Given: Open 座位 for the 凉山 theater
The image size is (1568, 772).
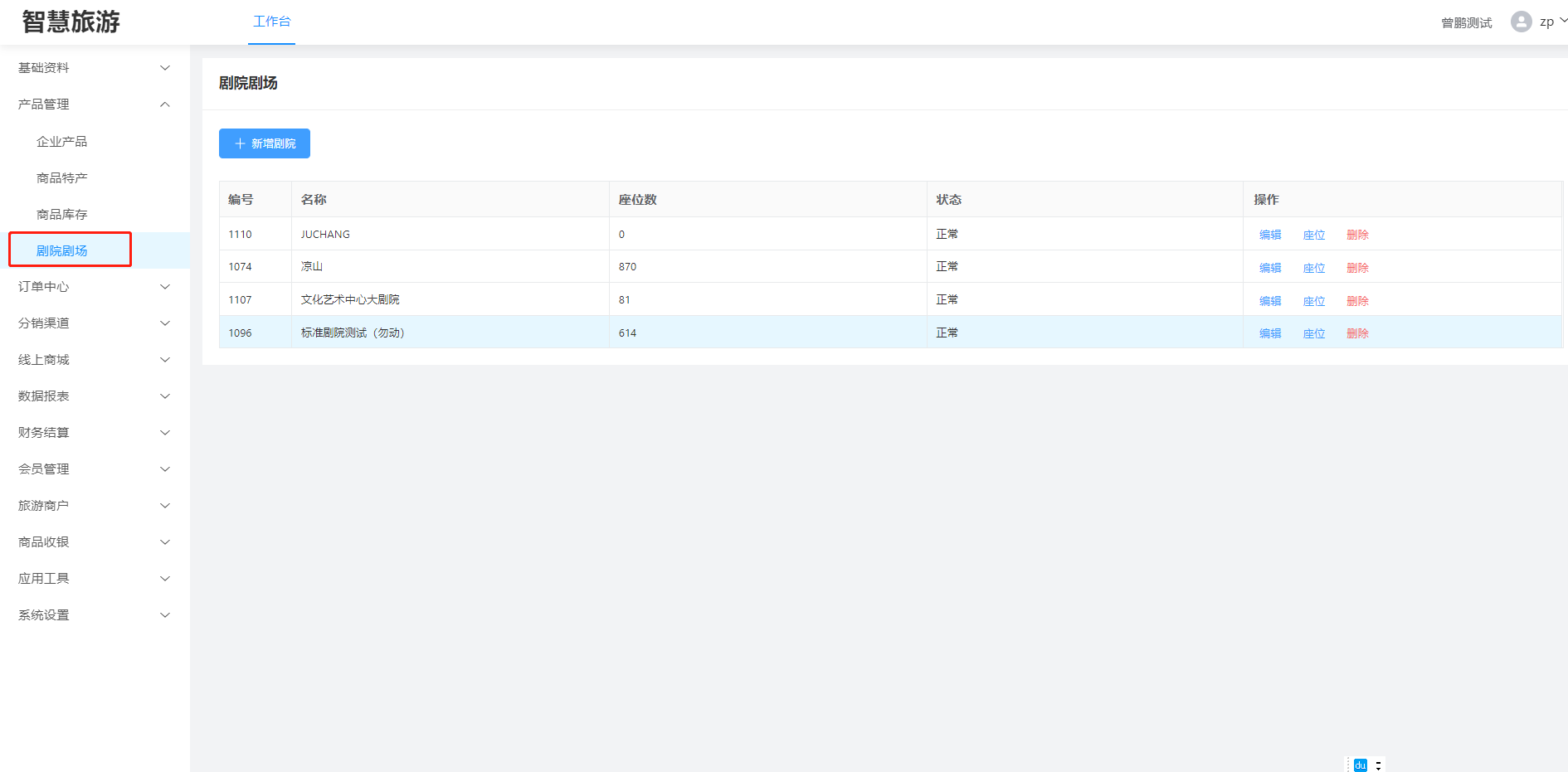Looking at the screenshot, I should coord(1313,268).
